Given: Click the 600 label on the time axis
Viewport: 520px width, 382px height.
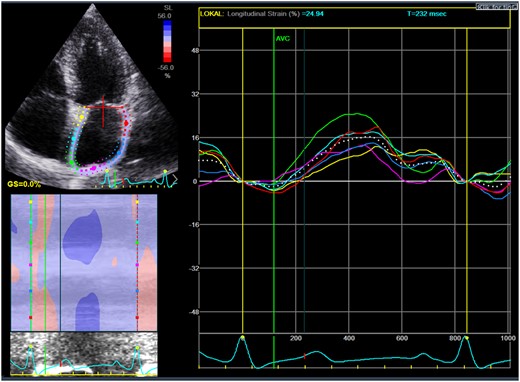Looking at the screenshot, I should [x=402, y=338].
